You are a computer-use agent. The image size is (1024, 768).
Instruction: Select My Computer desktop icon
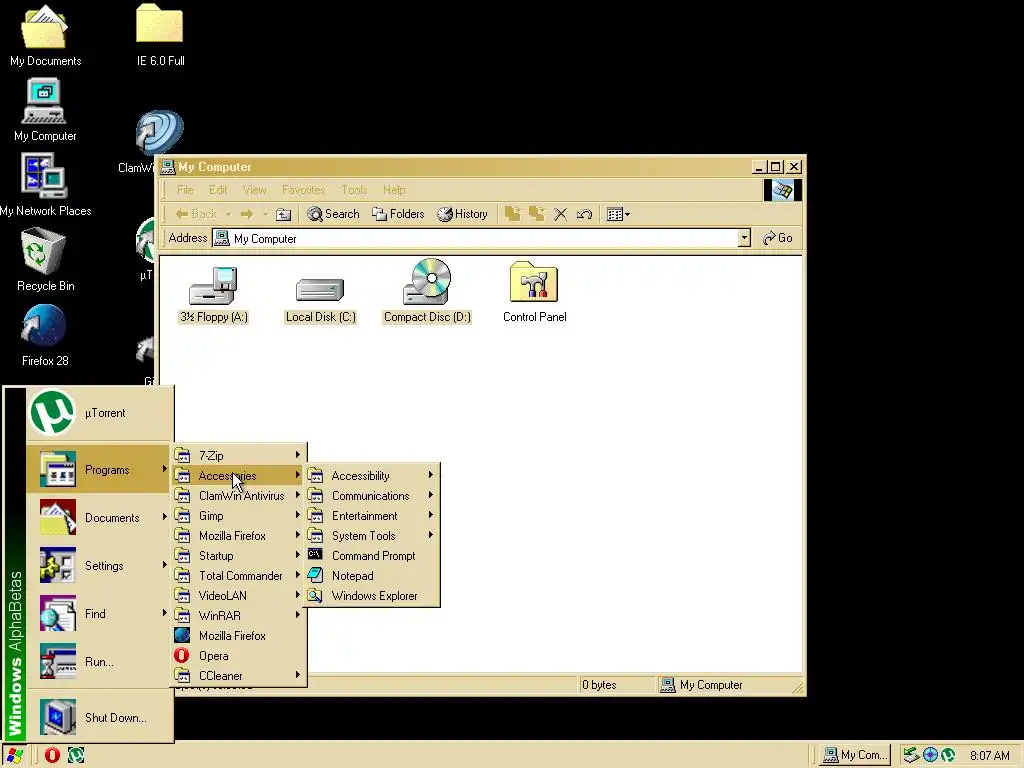click(x=45, y=110)
